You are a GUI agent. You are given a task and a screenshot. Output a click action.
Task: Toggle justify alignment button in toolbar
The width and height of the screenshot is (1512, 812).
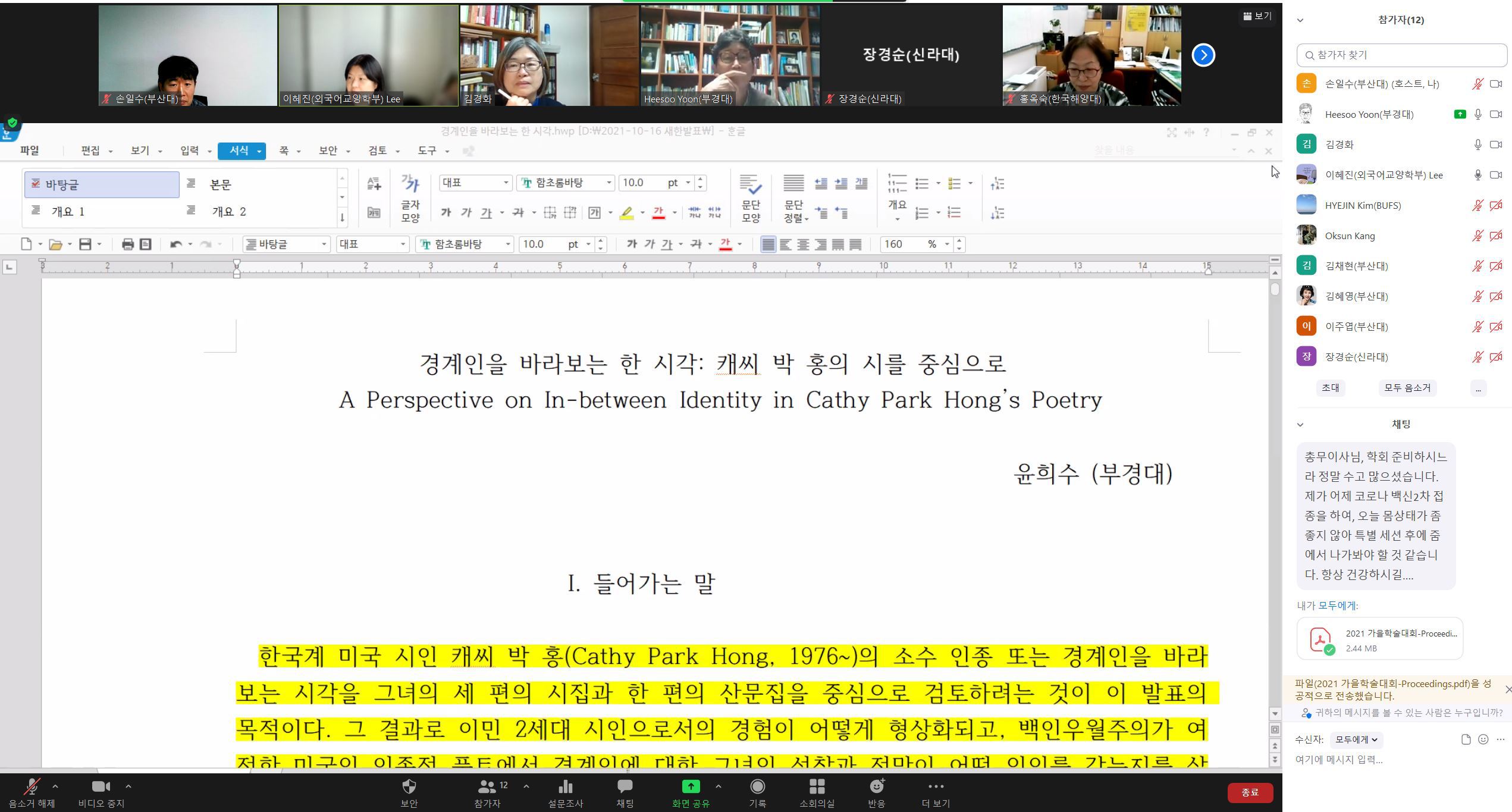tap(768, 244)
